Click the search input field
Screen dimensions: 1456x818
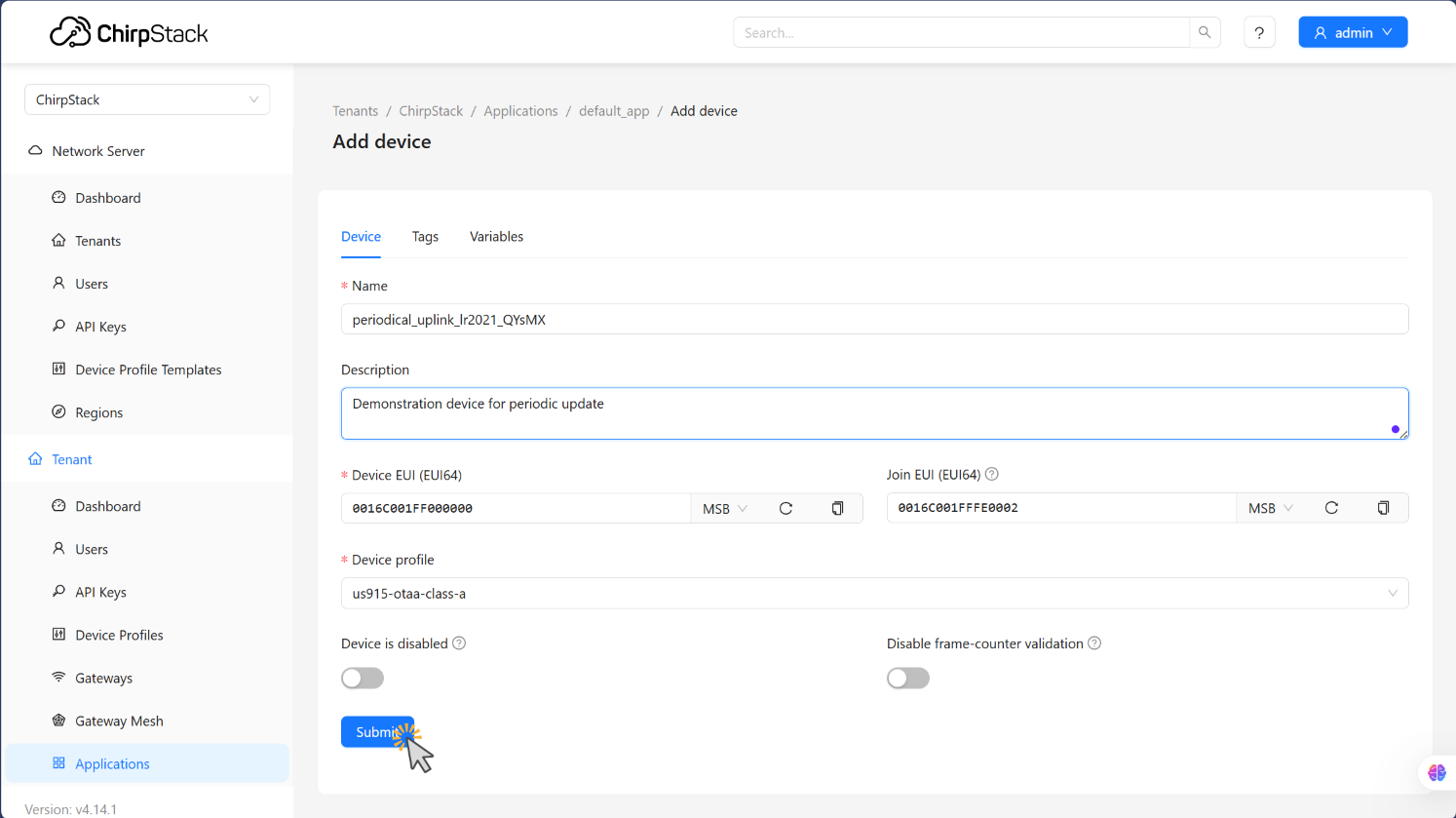coord(961,32)
